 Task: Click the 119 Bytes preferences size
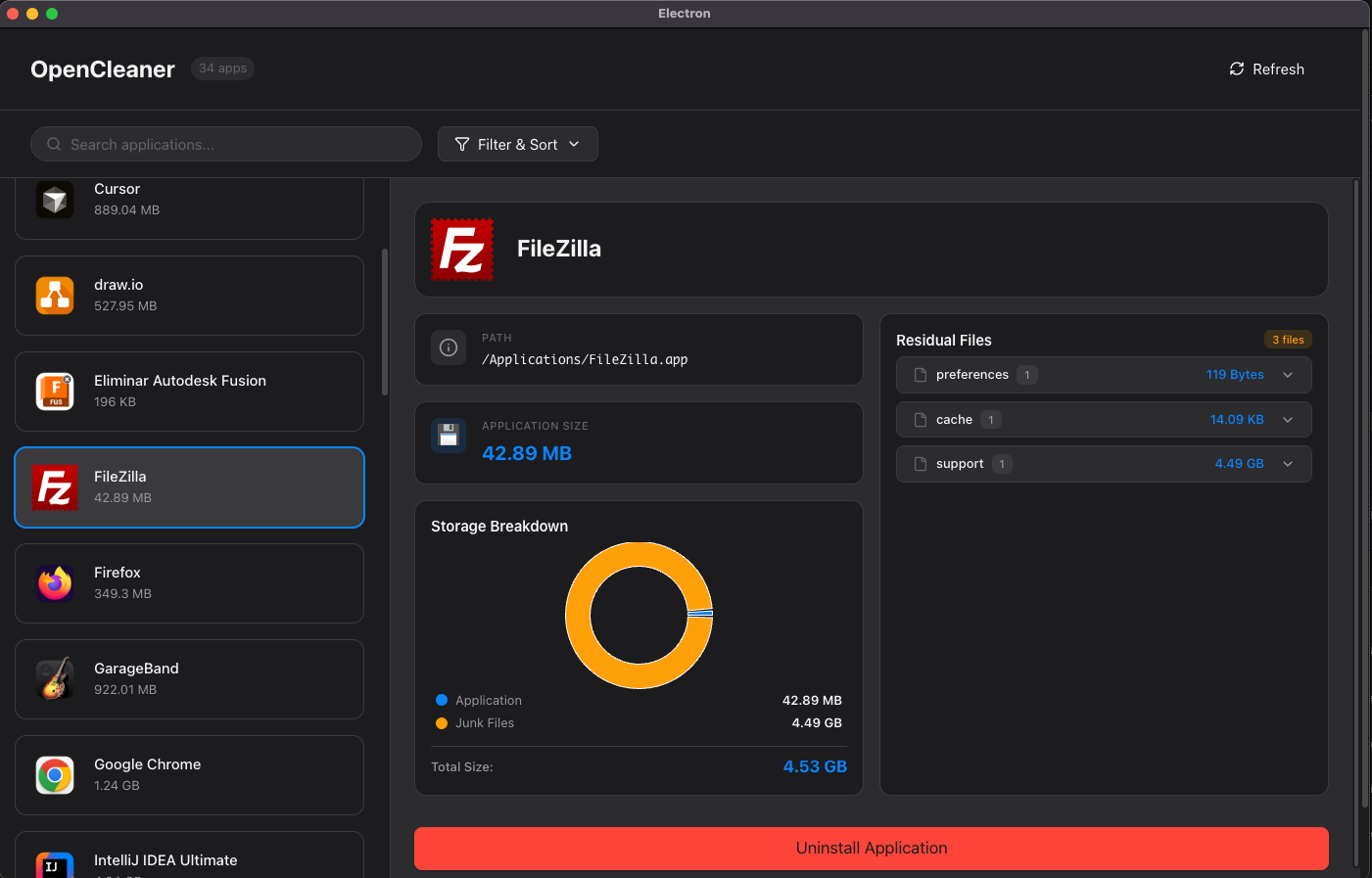coord(1235,375)
